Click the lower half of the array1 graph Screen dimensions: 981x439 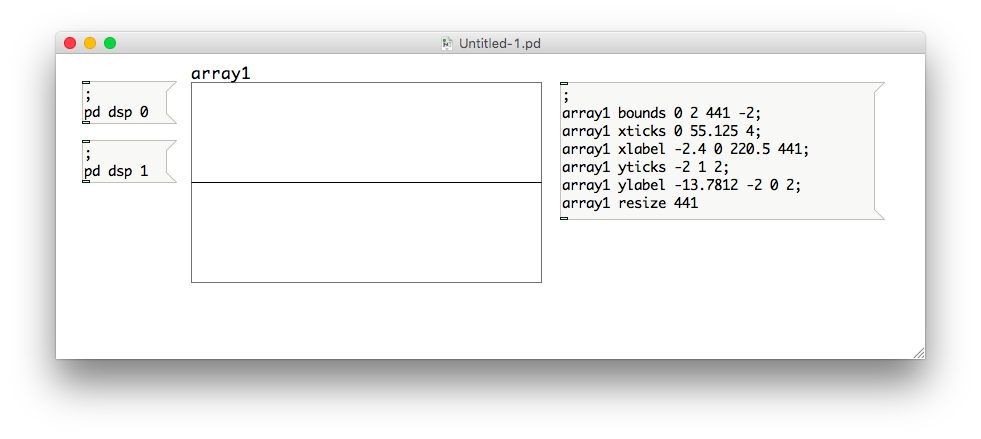coord(366,233)
